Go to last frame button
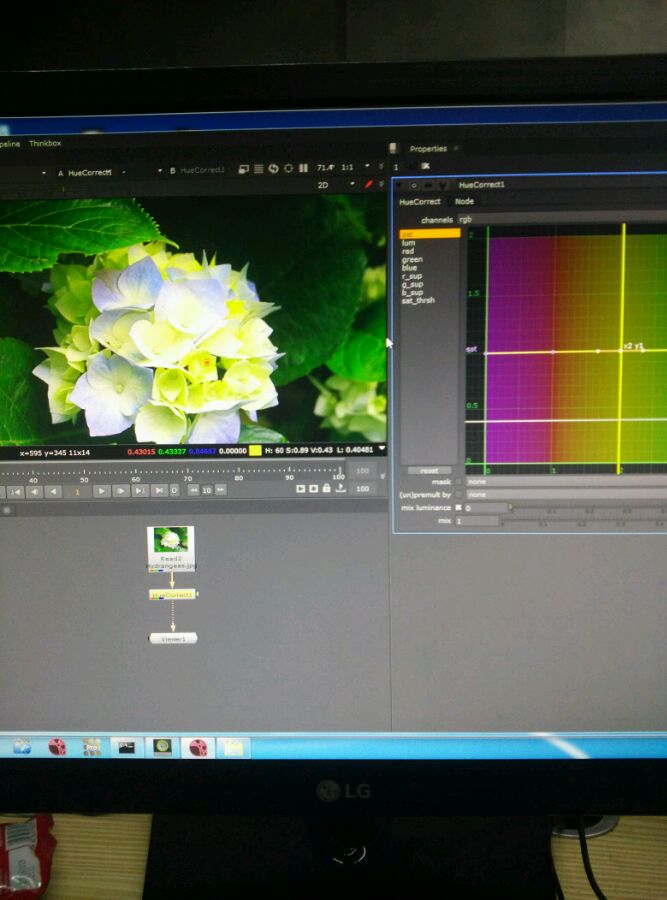The height and width of the screenshot is (900, 667). point(159,491)
